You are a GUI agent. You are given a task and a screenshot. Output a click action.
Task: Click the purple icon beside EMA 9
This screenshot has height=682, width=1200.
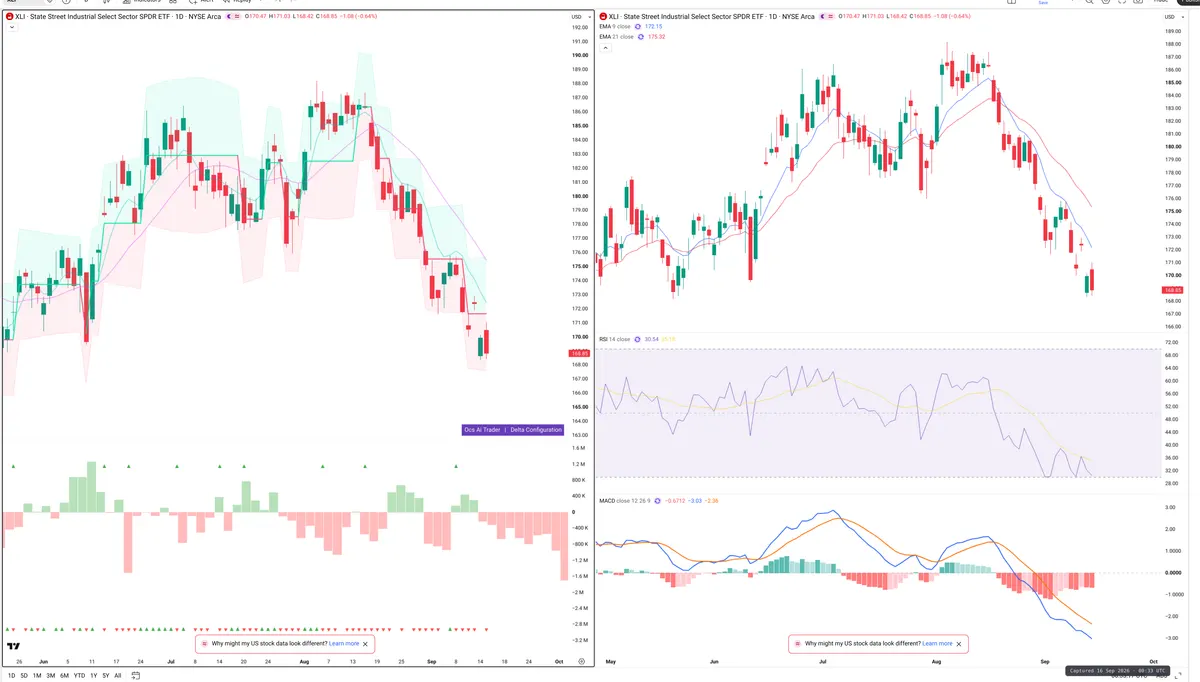[x=640, y=26]
